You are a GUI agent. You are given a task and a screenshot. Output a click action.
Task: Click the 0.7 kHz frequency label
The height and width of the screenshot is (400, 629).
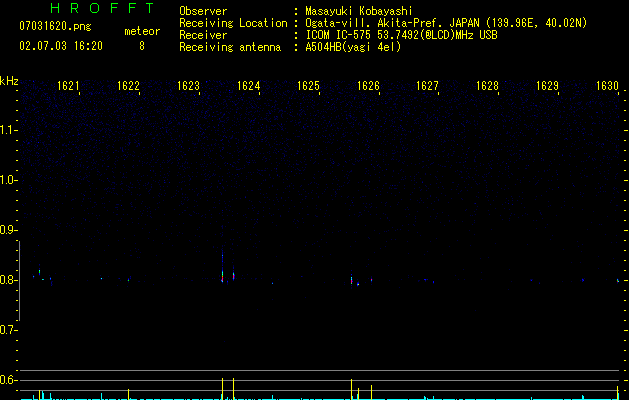tap(8, 330)
